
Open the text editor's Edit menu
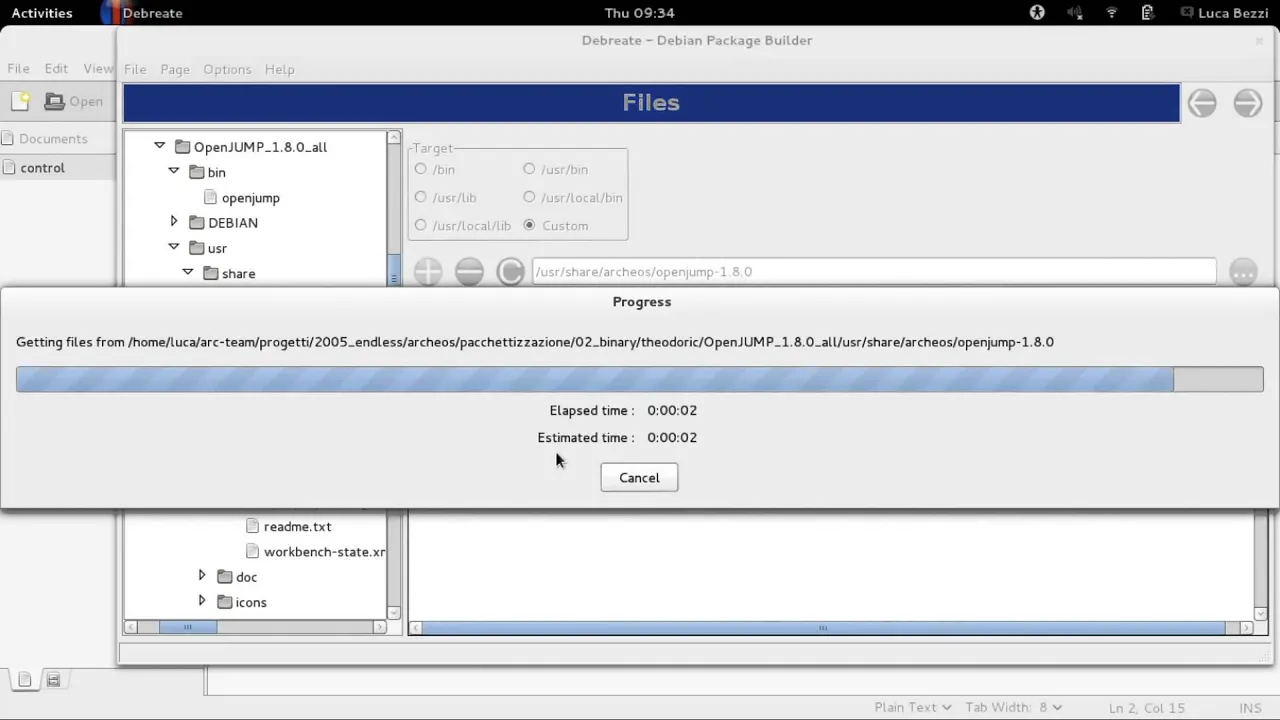(56, 68)
